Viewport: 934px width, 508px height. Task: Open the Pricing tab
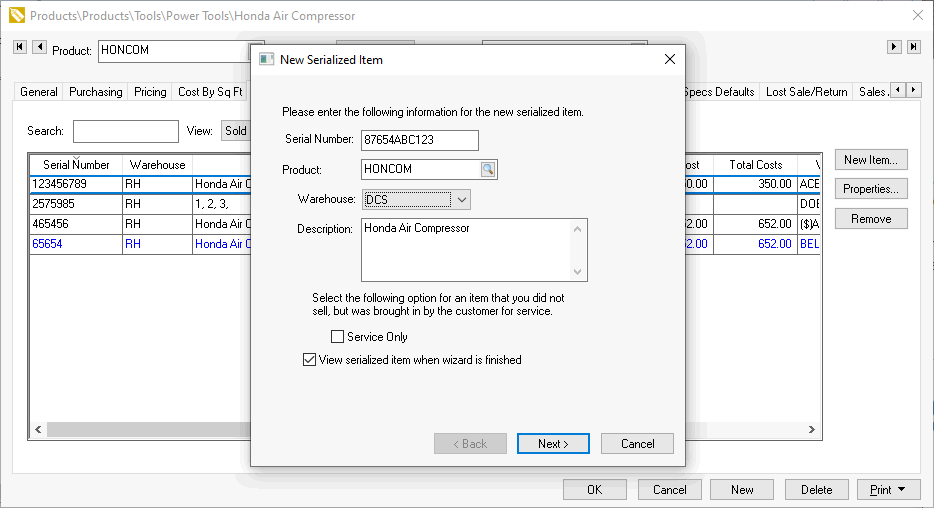pyautogui.click(x=150, y=92)
